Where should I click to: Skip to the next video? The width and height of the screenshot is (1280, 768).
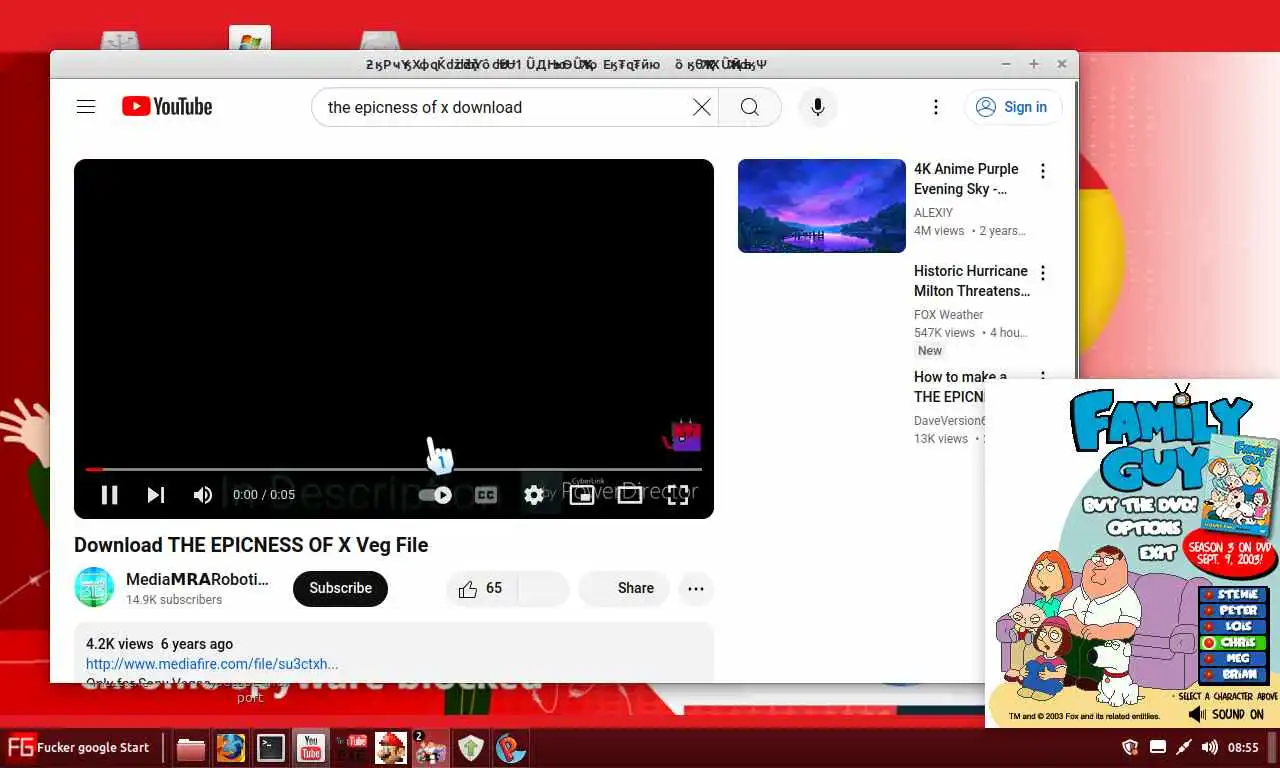coord(156,495)
